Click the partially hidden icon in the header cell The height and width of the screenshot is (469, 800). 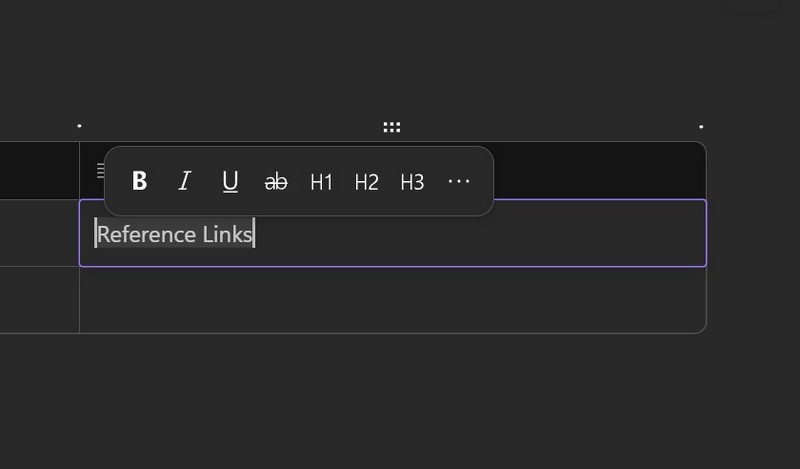click(100, 170)
